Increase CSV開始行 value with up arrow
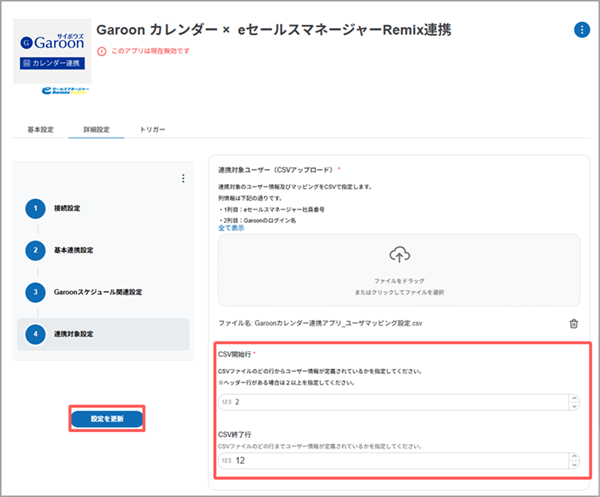This screenshot has height=497, width=600. [573, 397]
